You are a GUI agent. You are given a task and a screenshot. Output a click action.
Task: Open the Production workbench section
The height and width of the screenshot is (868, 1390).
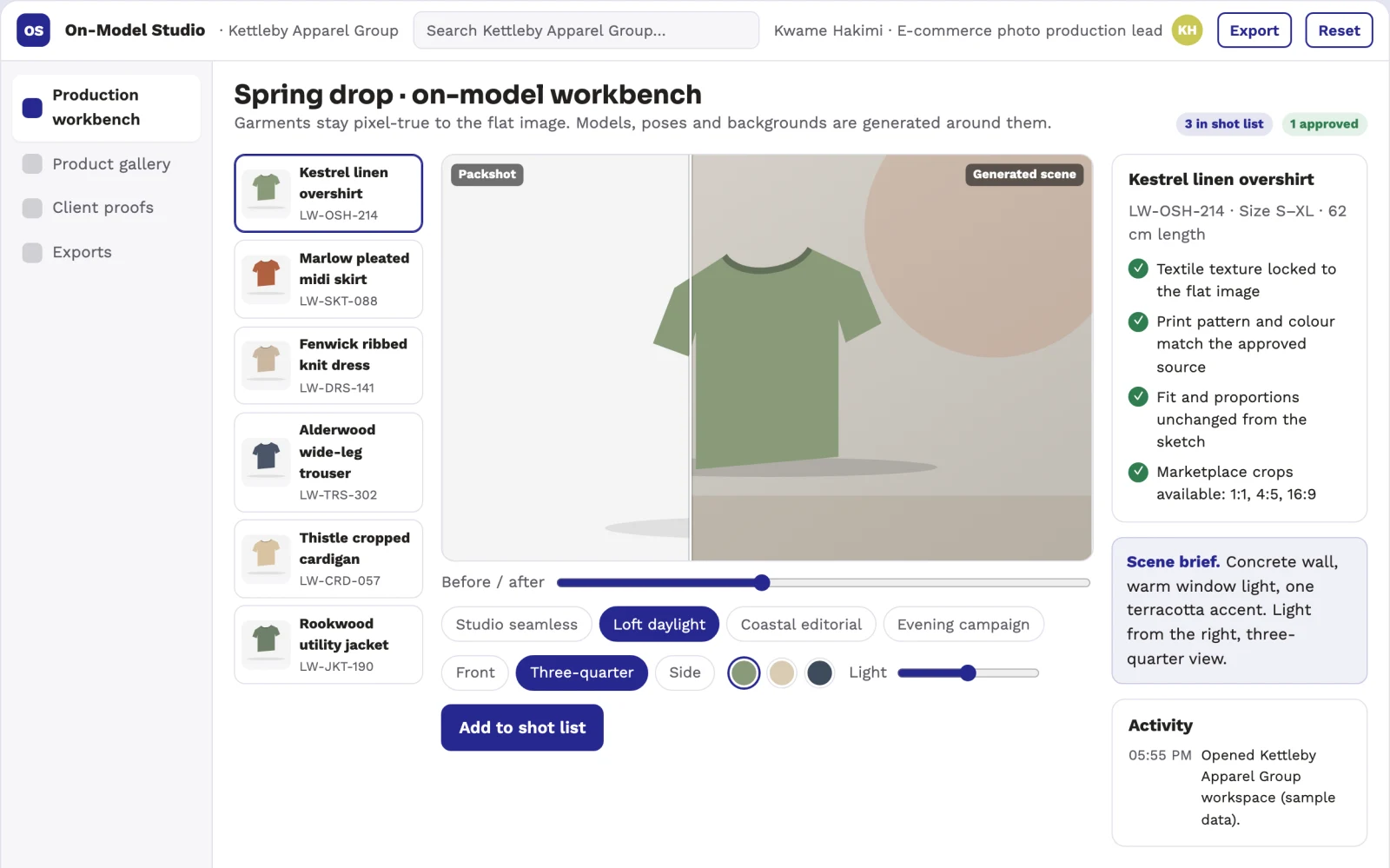[x=107, y=108]
